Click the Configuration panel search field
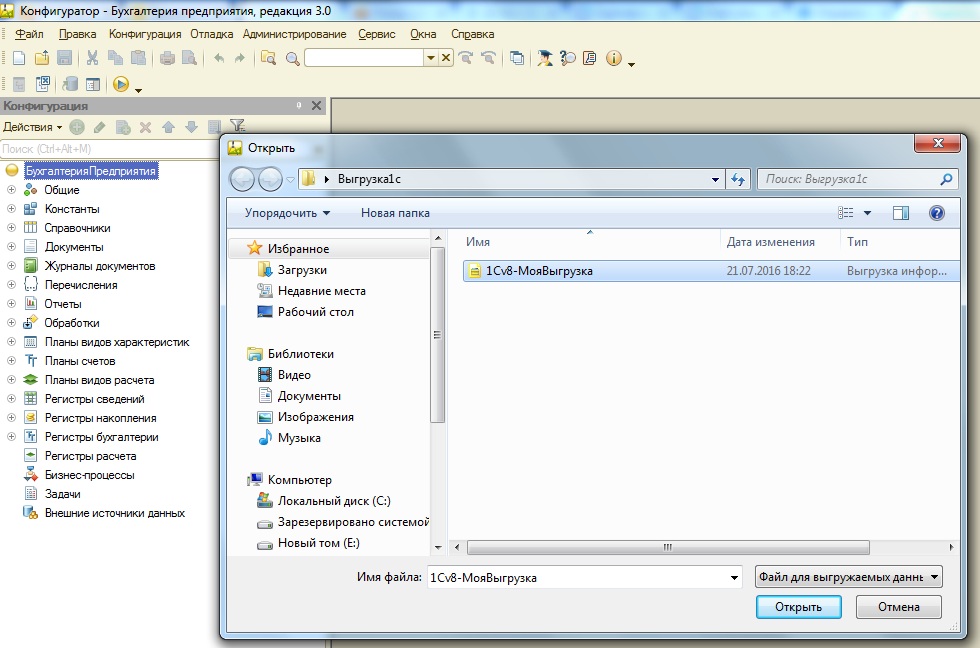 coord(109,149)
